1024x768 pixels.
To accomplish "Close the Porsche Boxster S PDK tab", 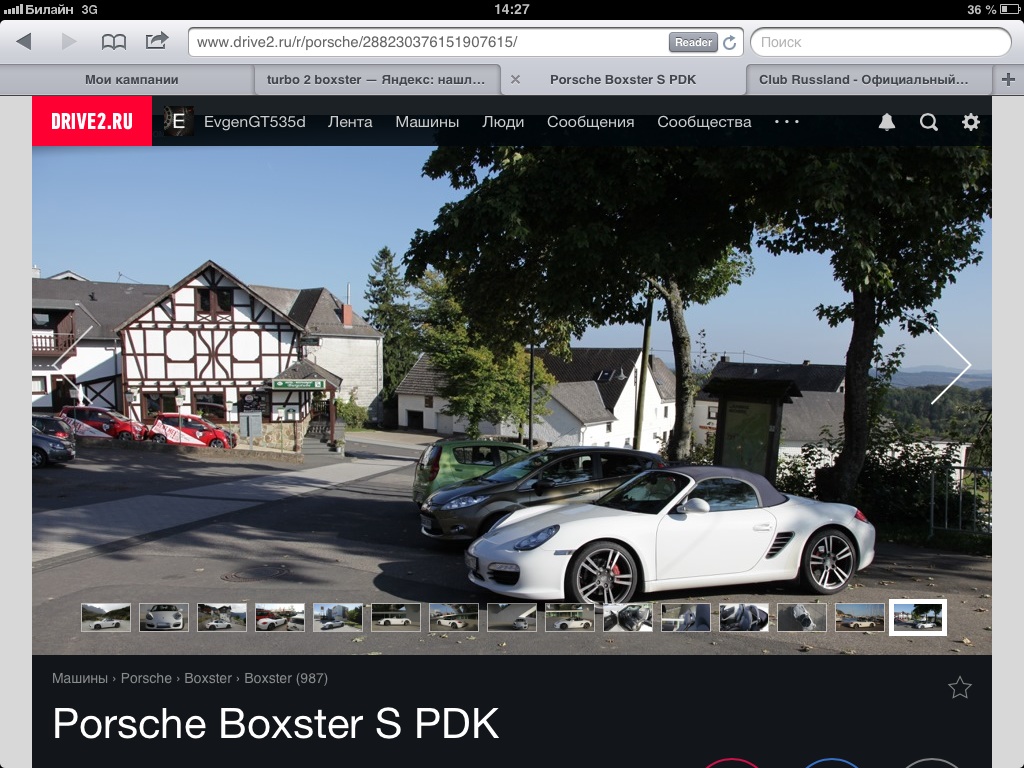I will 515,80.
